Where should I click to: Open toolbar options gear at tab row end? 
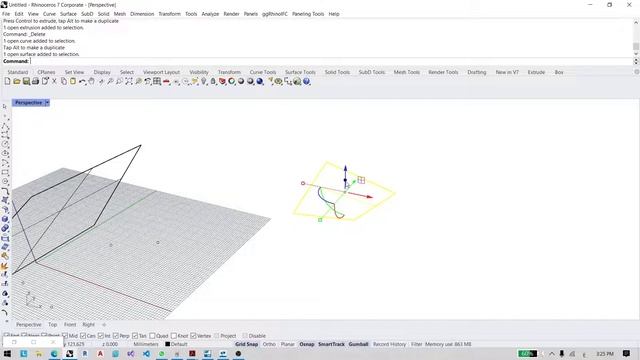coord(637,72)
